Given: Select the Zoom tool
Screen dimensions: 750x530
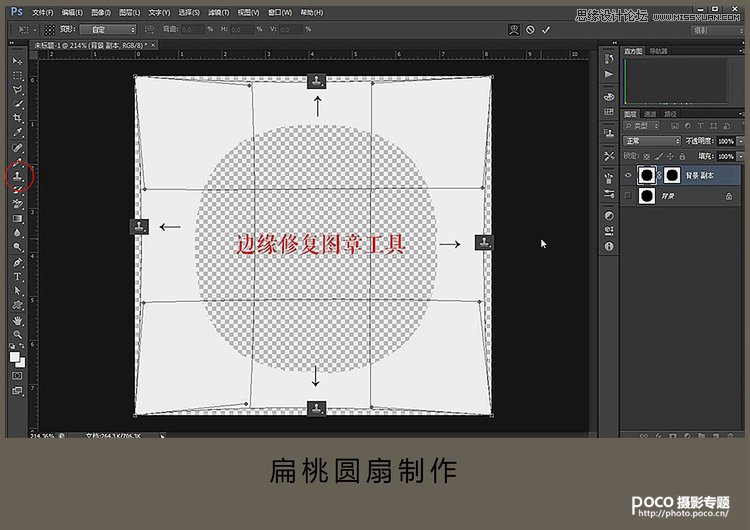Looking at the screenshot, I should click(x=17, y=334).
